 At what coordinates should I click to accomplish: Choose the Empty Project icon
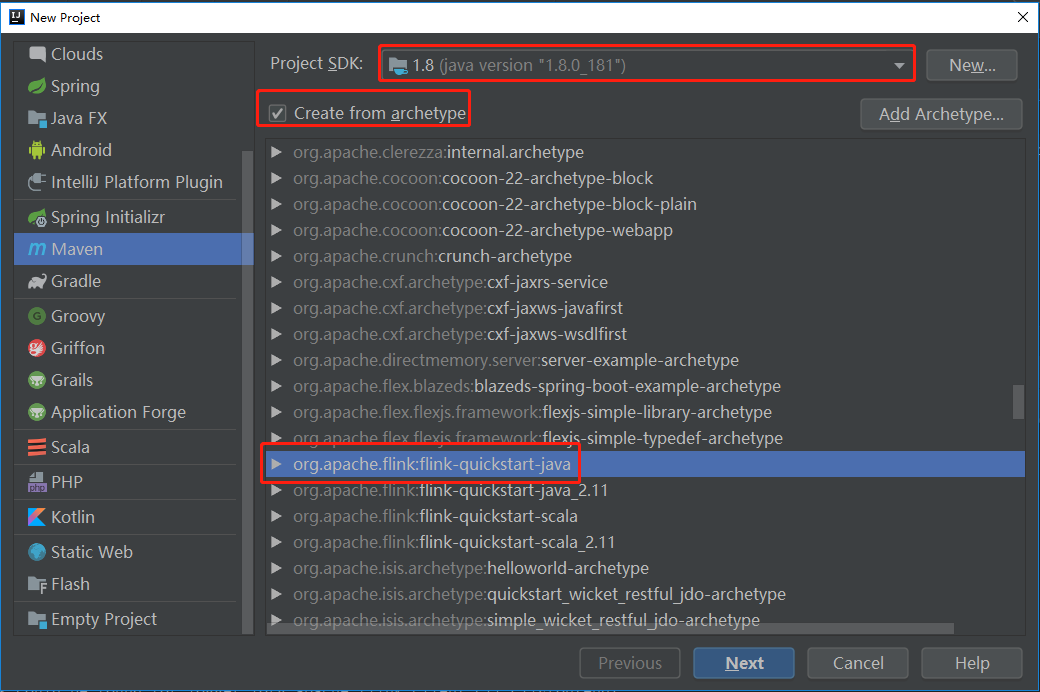pos(37,619)
